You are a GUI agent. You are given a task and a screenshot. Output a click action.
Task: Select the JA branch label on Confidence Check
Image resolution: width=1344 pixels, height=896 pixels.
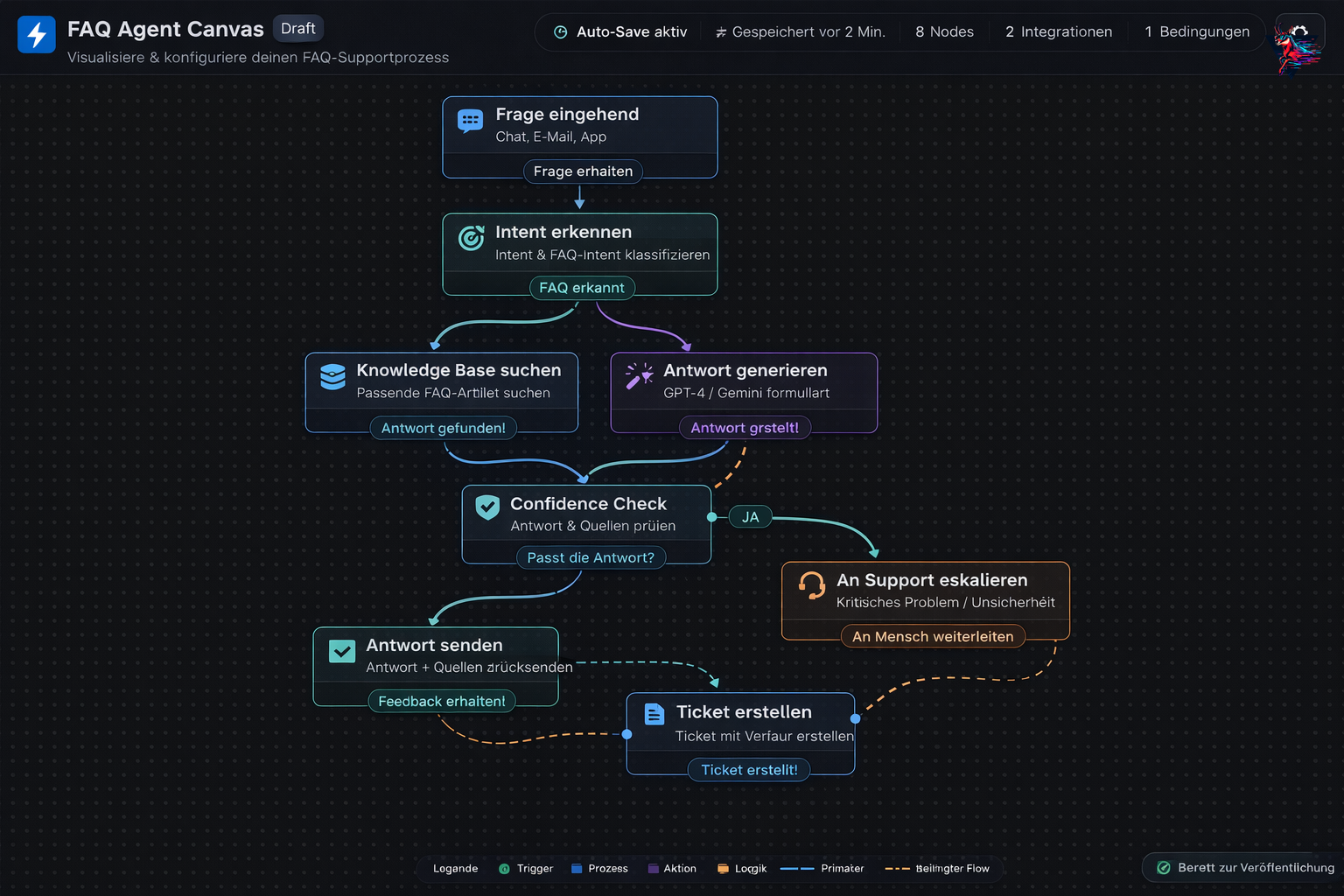click(x=750, y=517)
